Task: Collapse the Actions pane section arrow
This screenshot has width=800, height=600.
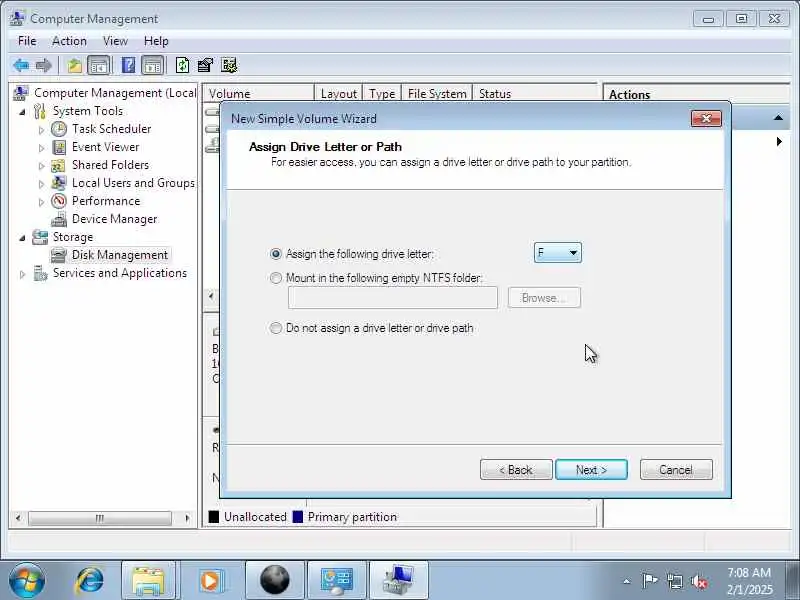Action: [778, 118]
